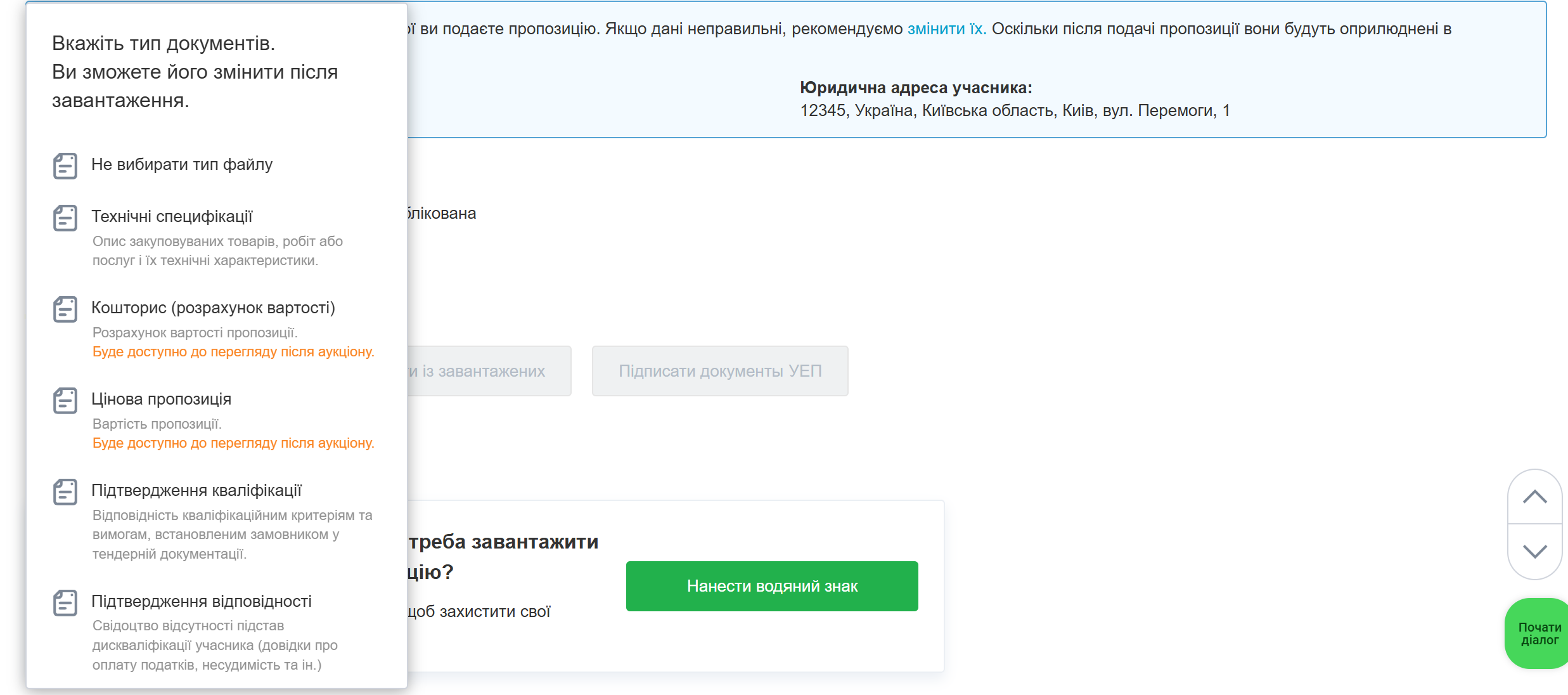Viewport: 1568px width, 695px height.
Task: Select 'Цінова пропозиція' document type
Action: 161,399
